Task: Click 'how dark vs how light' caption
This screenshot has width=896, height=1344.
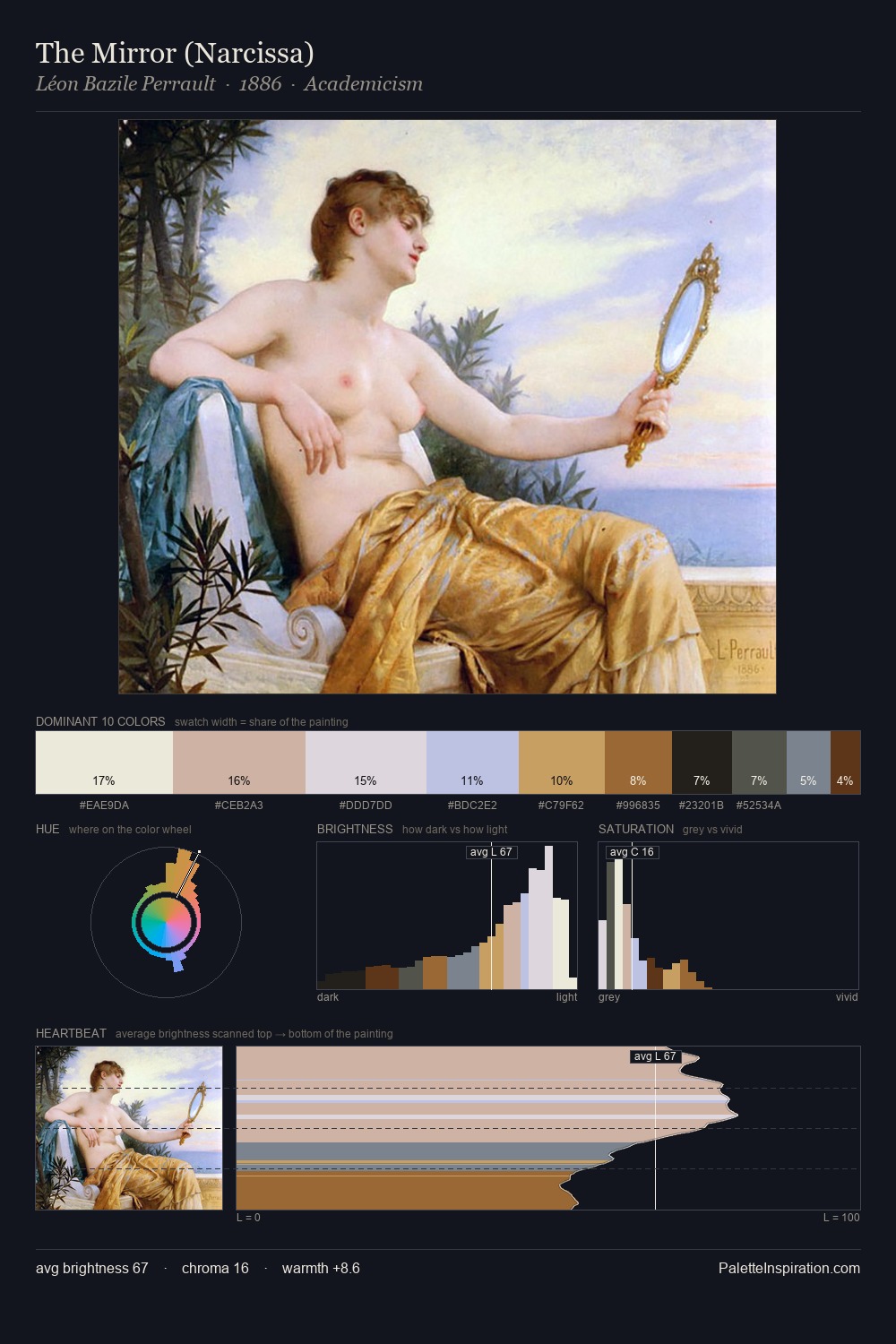Action: click(455, 830)
